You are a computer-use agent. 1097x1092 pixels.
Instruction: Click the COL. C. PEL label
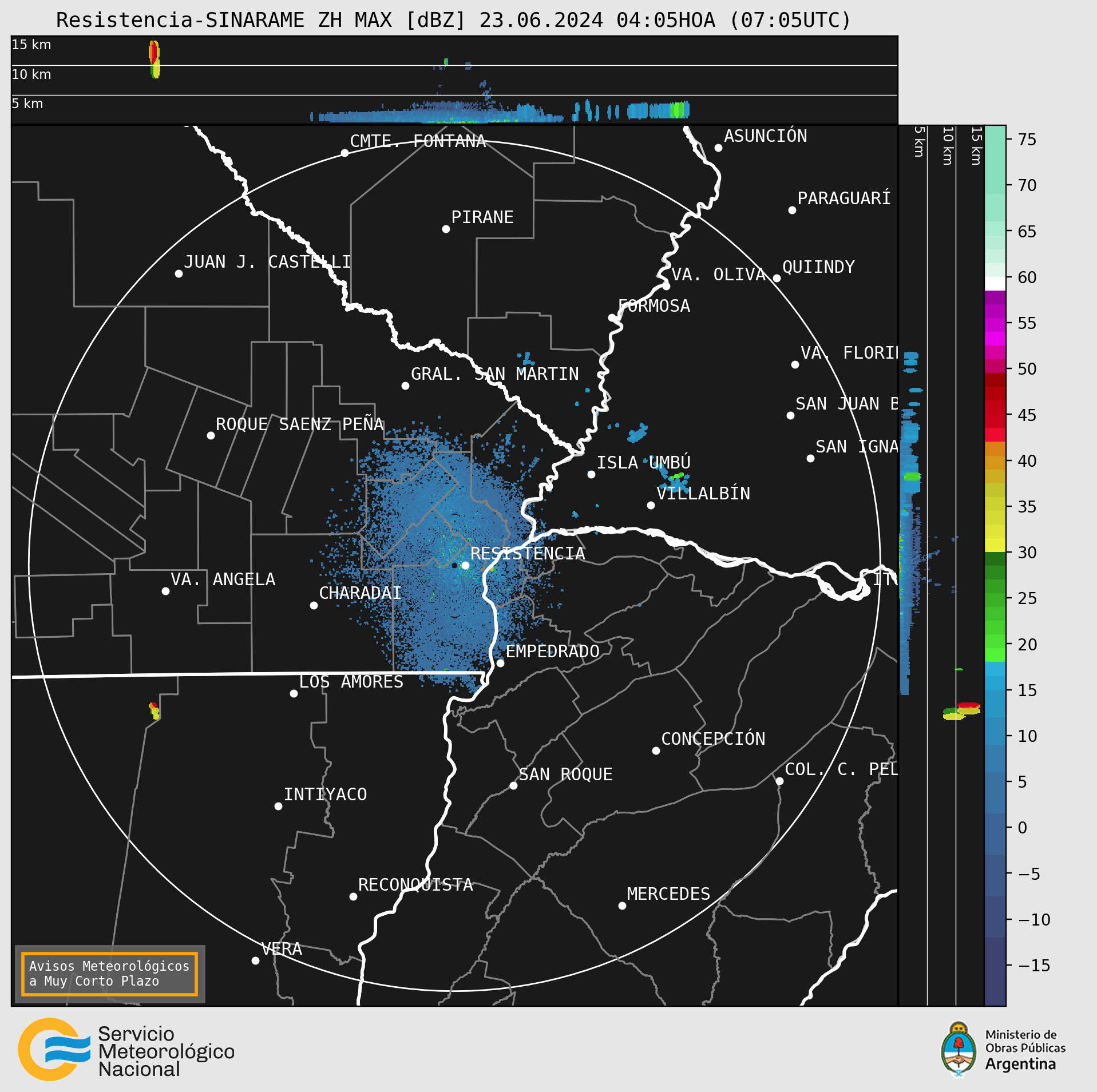tap(841, 769)
